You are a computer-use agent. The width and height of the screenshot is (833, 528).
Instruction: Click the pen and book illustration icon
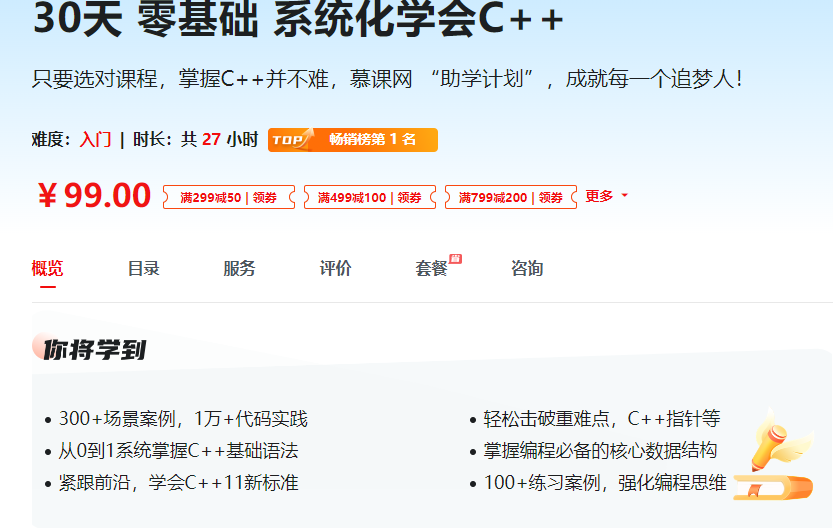click(x=774, y=454)
